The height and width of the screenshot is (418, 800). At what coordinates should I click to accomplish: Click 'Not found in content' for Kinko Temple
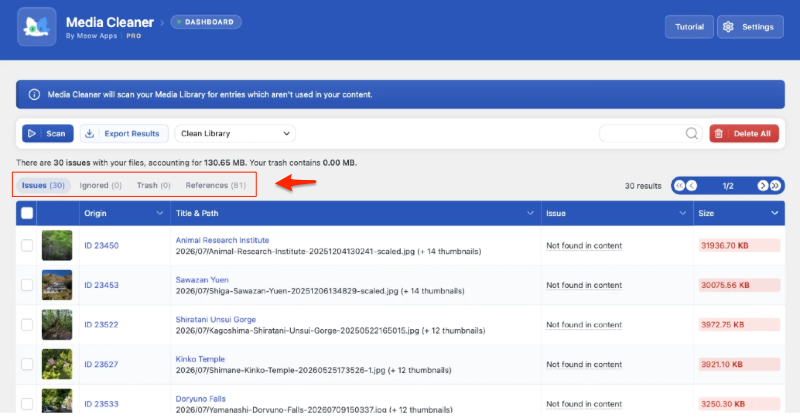coord(584,364)
